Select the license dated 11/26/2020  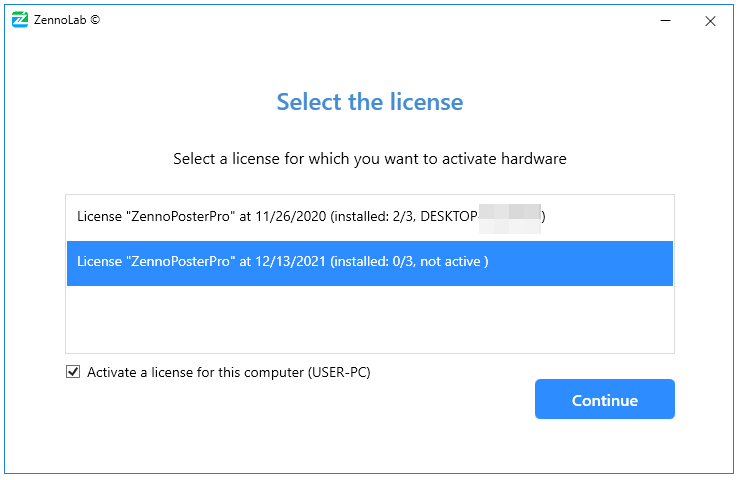click(310, 215)
